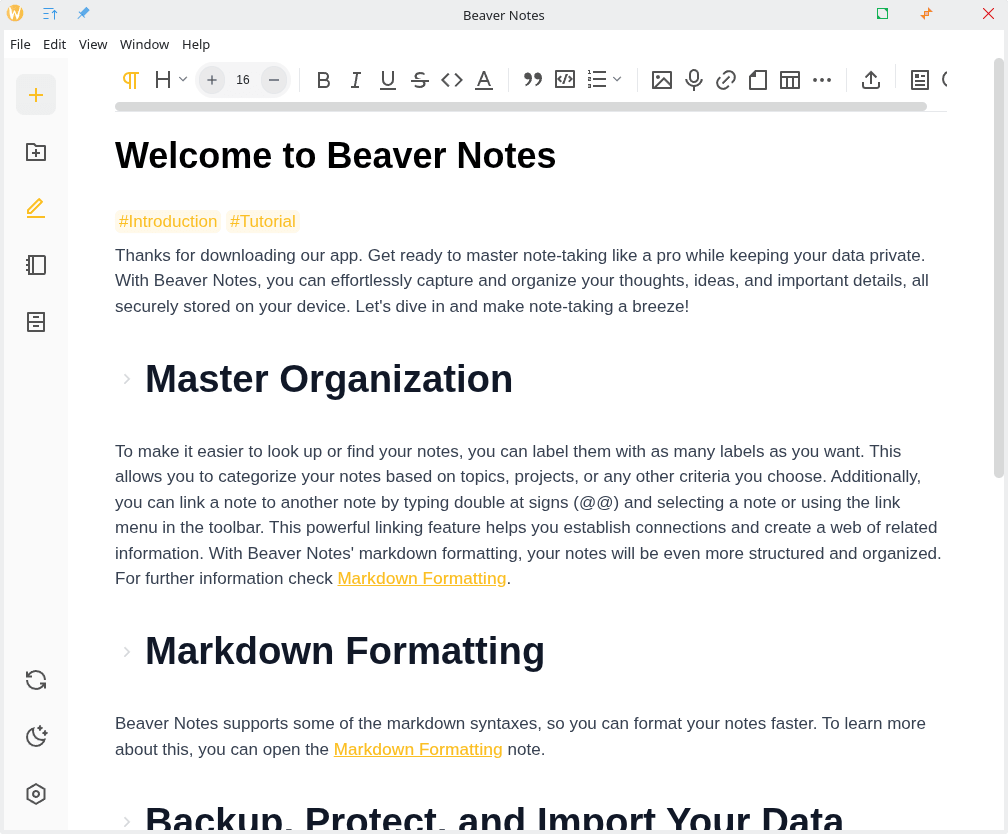Open settings from the sidebar
The width and height of the screenshot is (1008, 834).
tap(36, 794)
